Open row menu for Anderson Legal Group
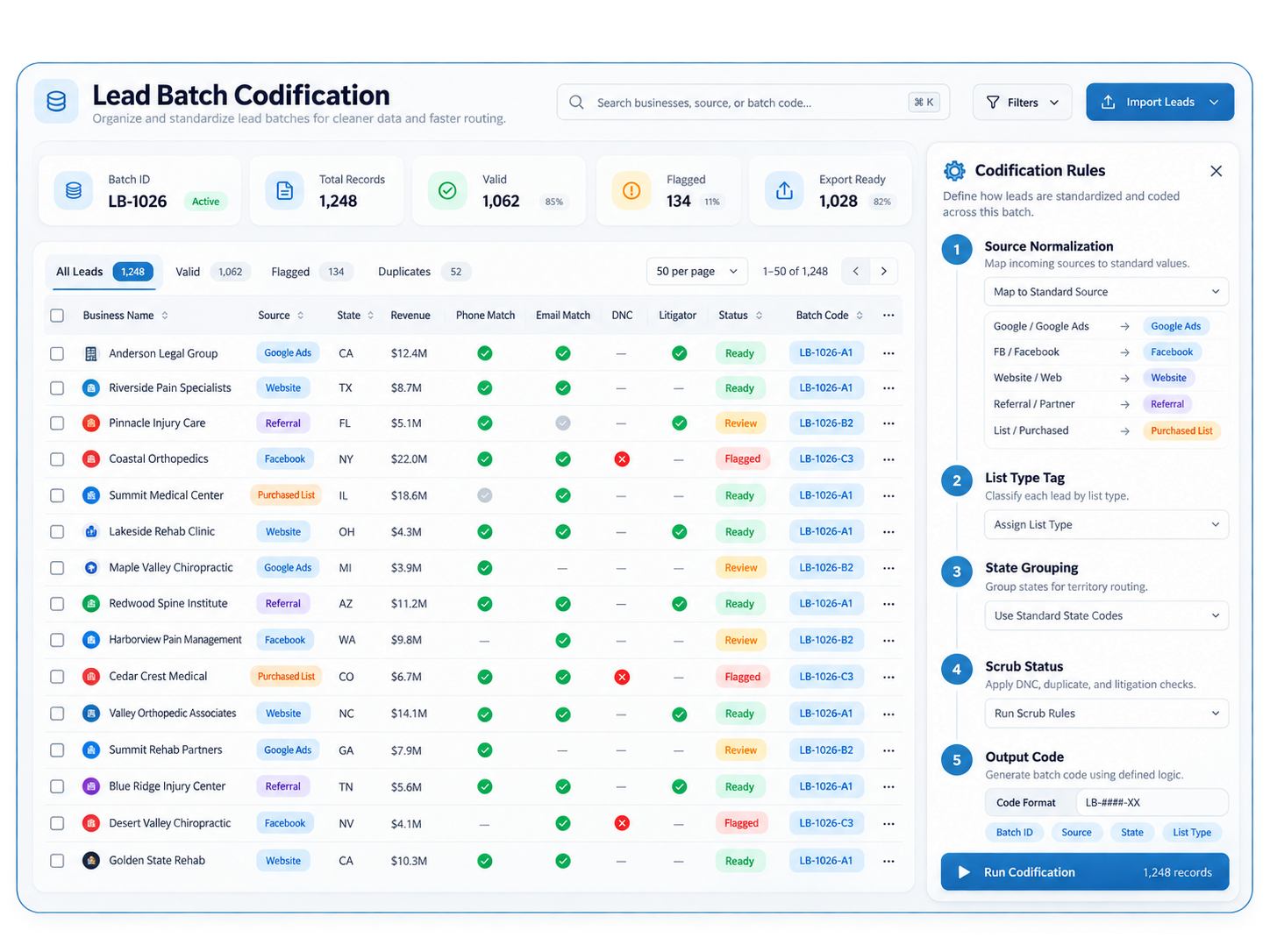This screenshot has height=952, width=1270. click(x=888, y=353)
